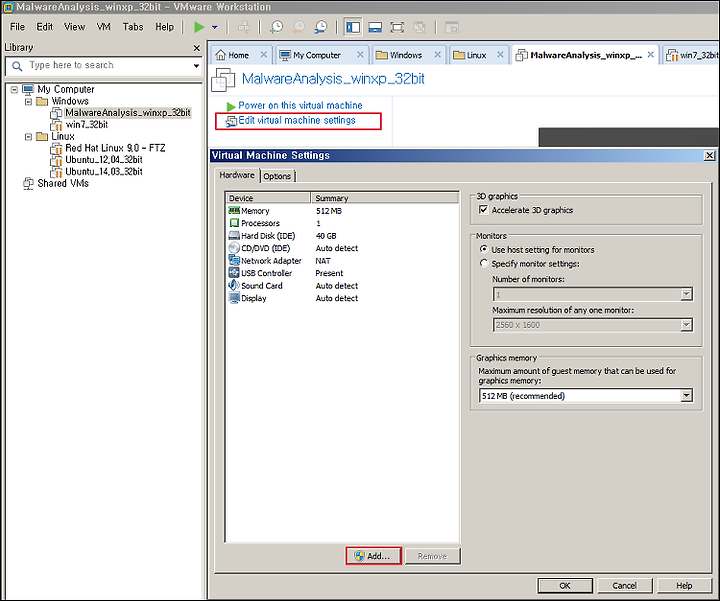Screen dimensions: 720x601
Task: Click the Cancel button in settings
Action: point(624,585)
